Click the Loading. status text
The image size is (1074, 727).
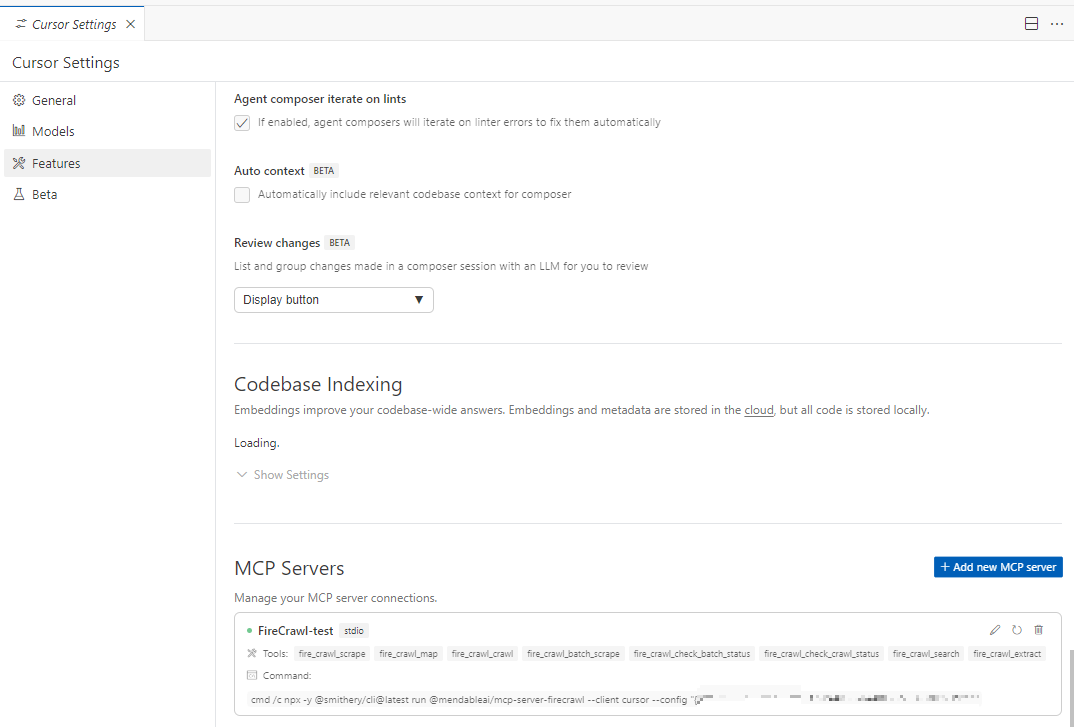257,443
